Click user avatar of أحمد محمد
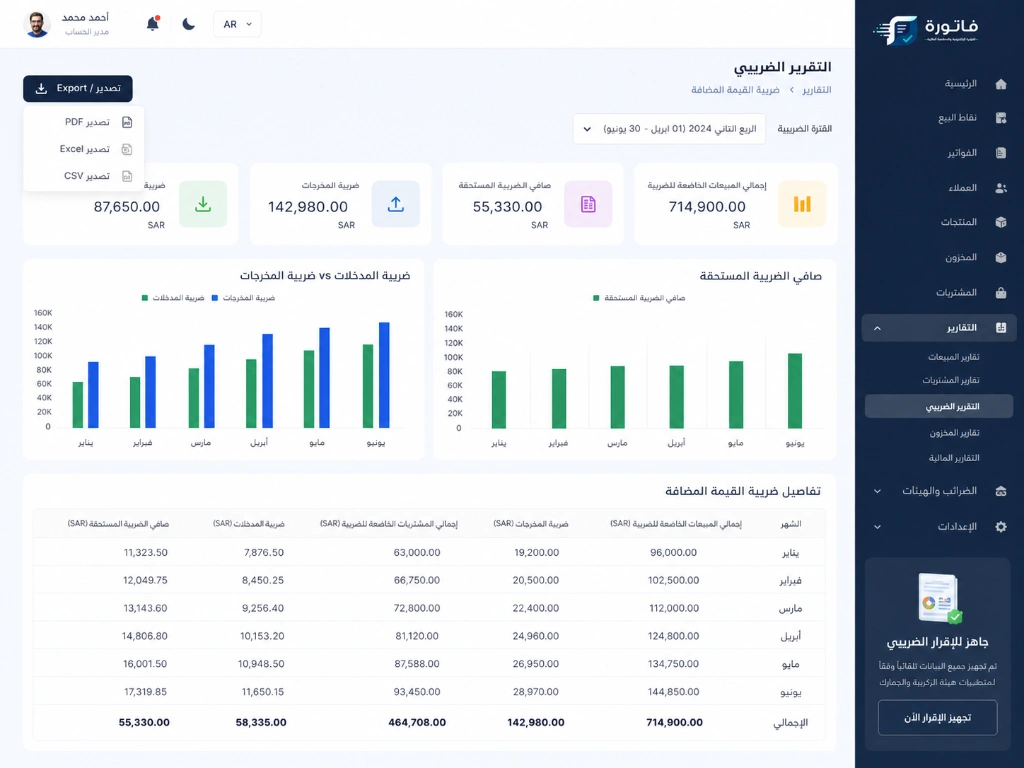 (37, 24)
